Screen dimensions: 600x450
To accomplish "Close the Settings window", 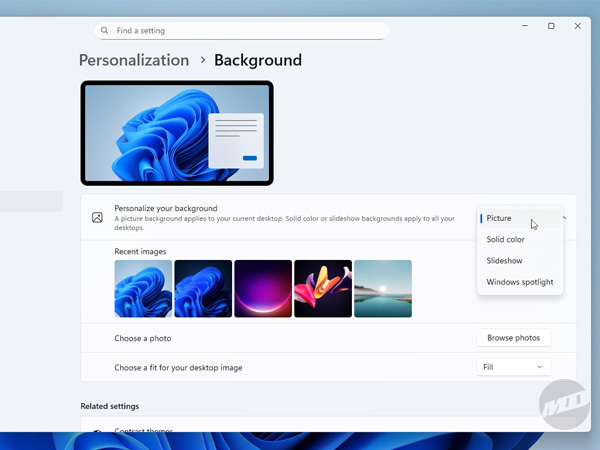I will pos(578,26).
